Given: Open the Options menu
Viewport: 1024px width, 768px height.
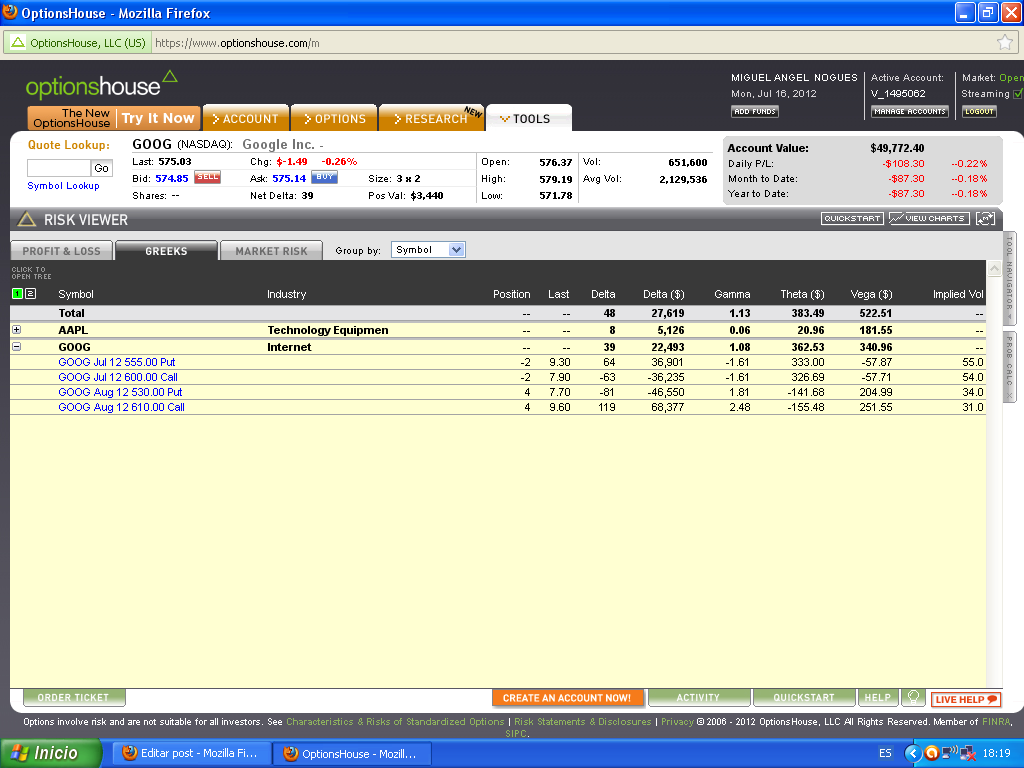Looking at the screenshot, I should (334, 118).
